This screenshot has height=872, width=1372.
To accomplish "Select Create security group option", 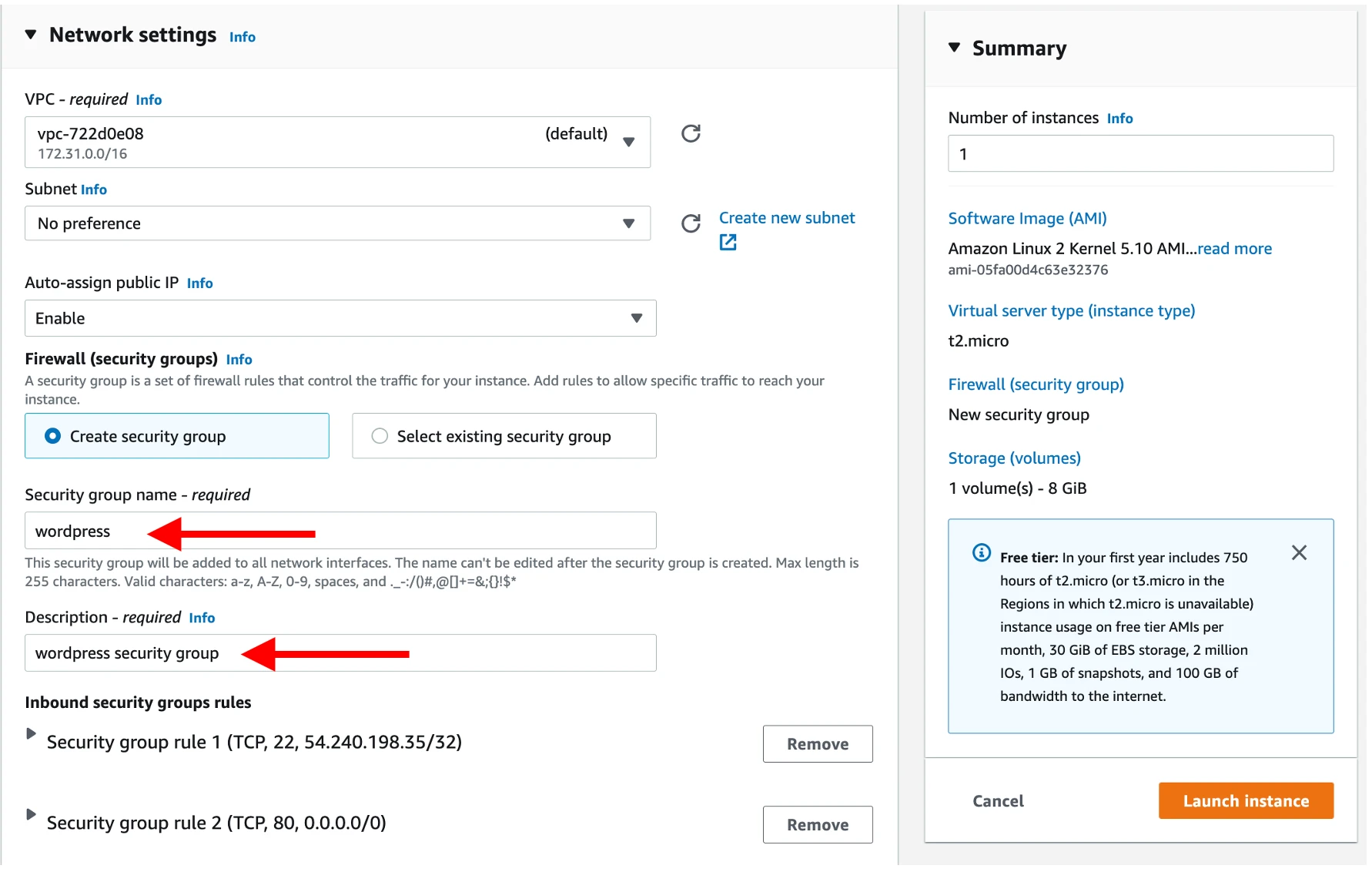I will [x=177, y=436].
